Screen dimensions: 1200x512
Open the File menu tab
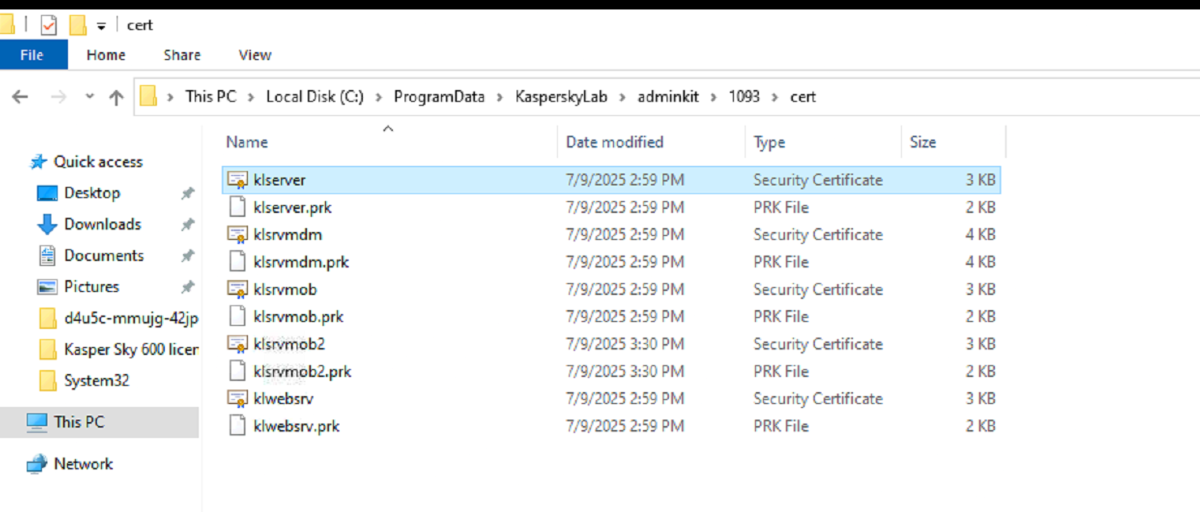tap(32, 55)
